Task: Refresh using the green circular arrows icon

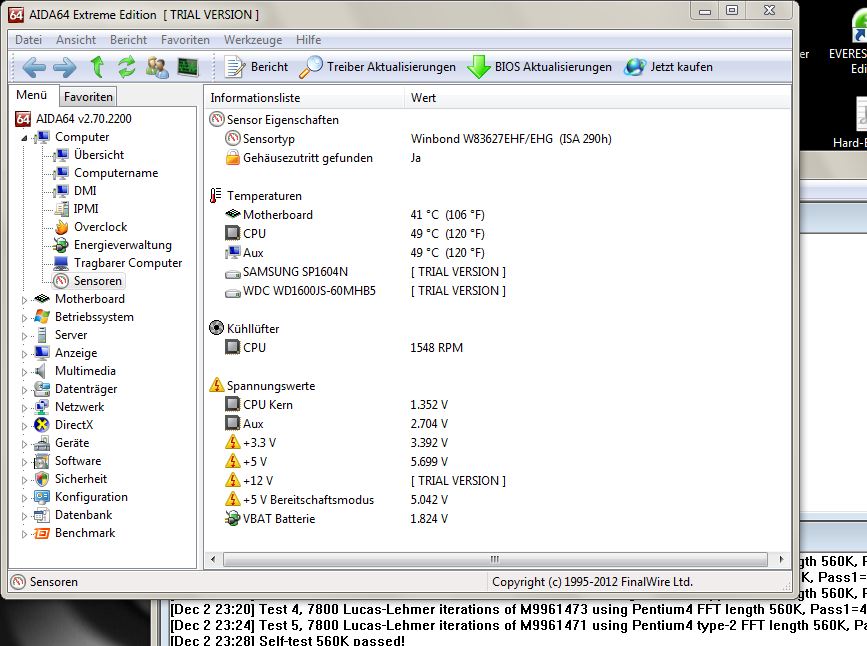Action: click(x=127, y=67)
